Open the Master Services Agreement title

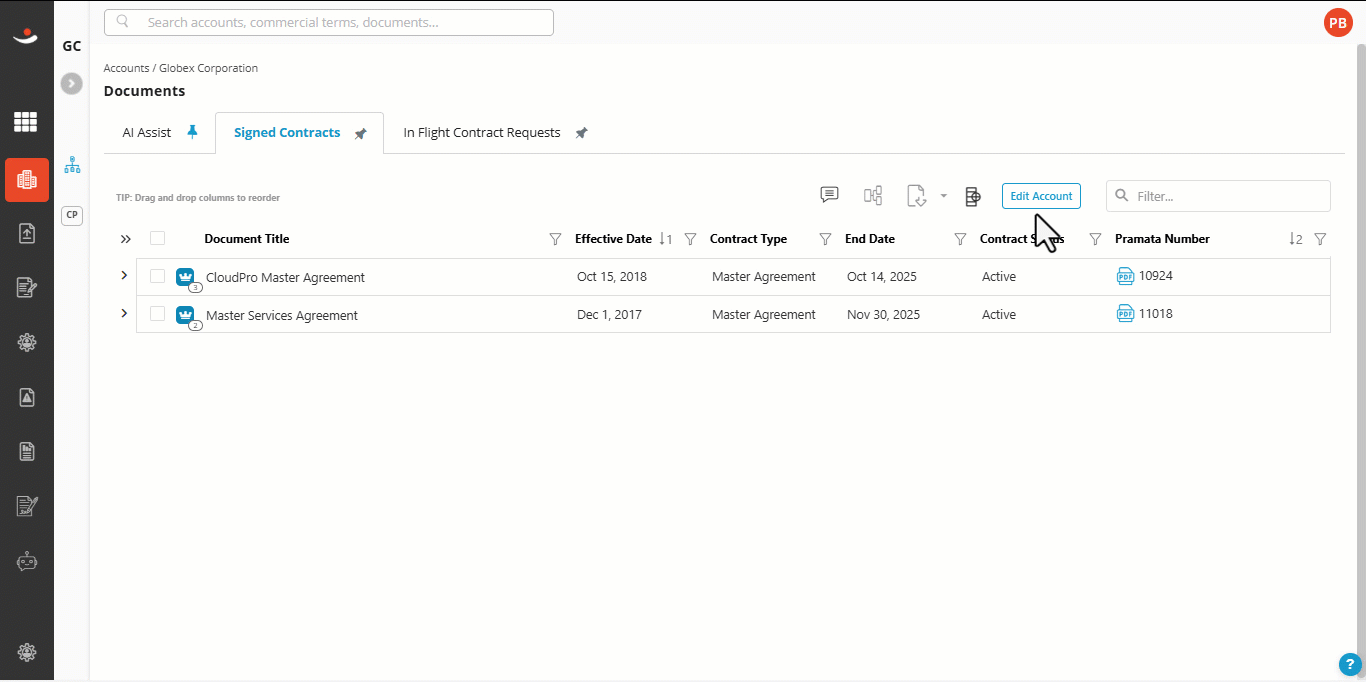click(x=282, y=315)
